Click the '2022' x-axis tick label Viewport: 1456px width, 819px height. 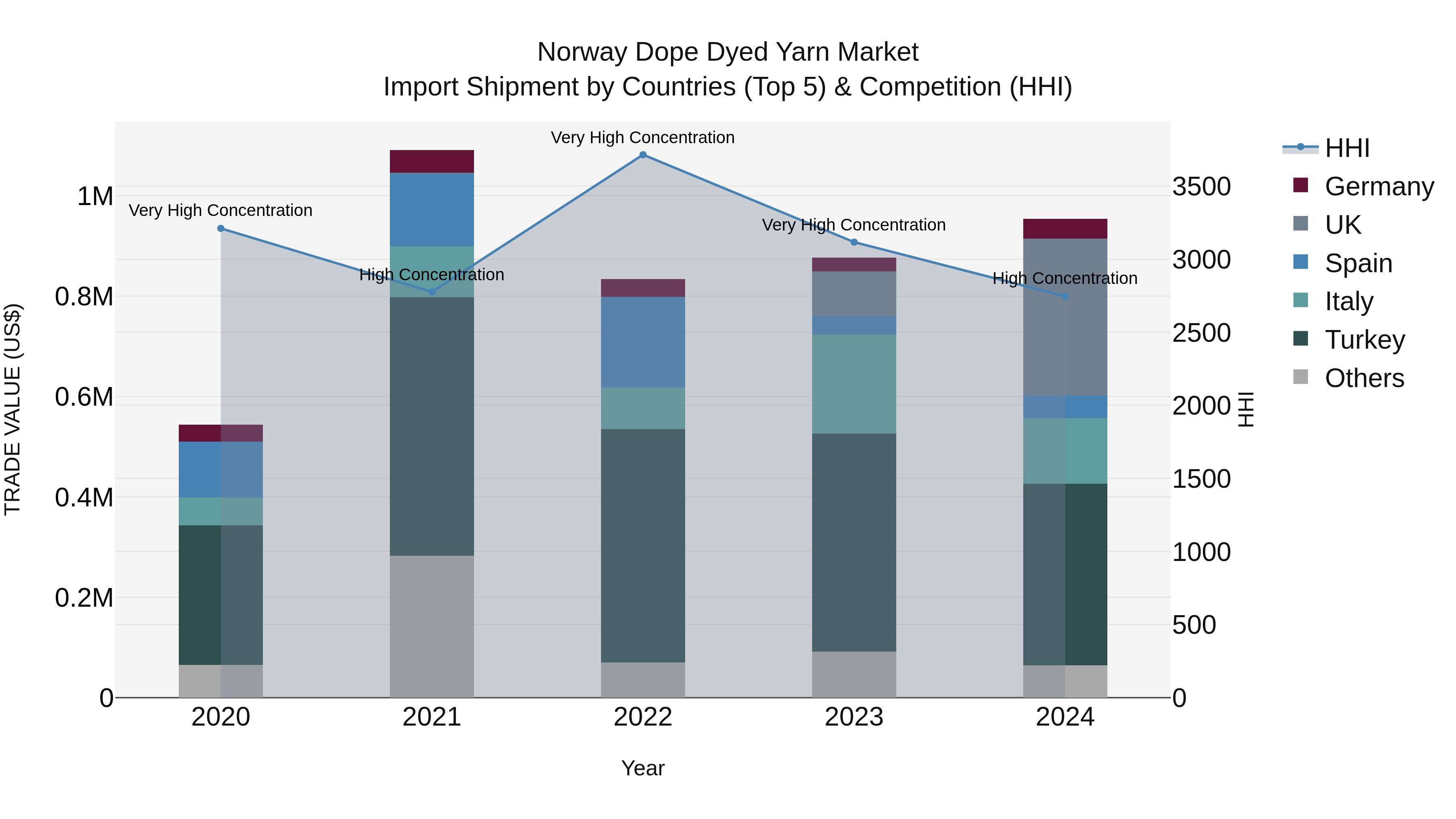point(643,717)
